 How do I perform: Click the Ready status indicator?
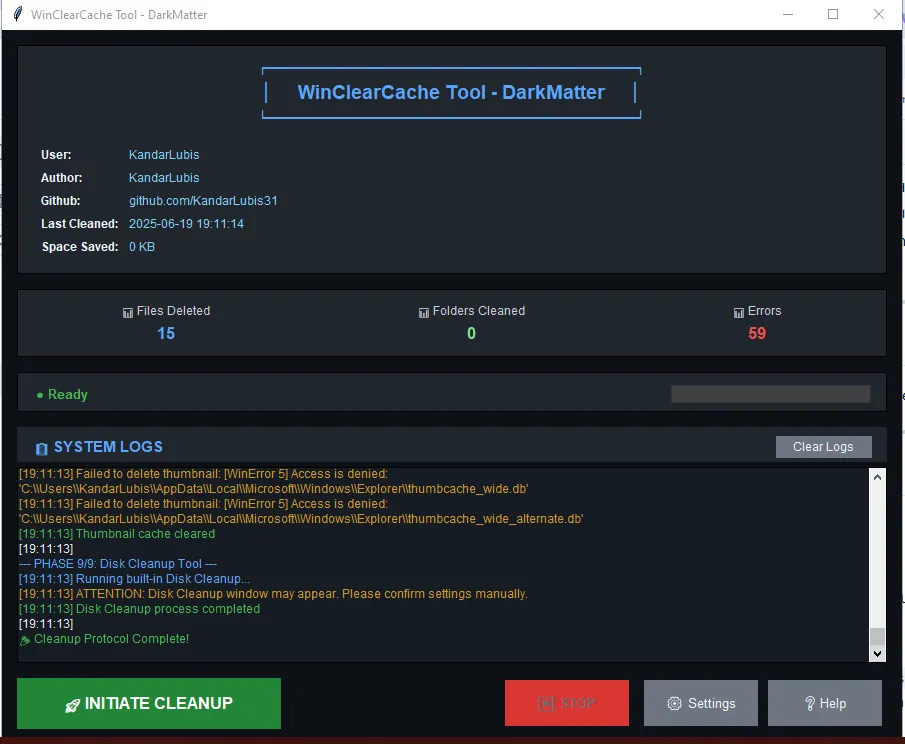[64, 394]
